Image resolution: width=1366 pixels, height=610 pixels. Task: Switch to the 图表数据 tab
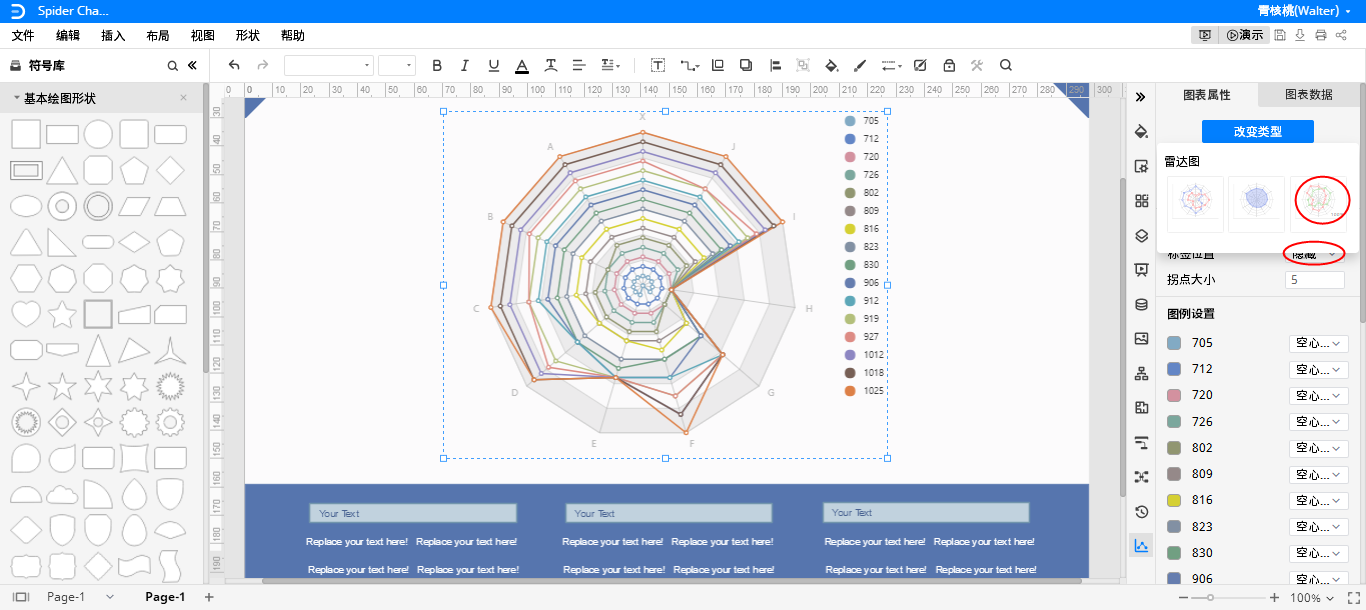(1309, 95)
